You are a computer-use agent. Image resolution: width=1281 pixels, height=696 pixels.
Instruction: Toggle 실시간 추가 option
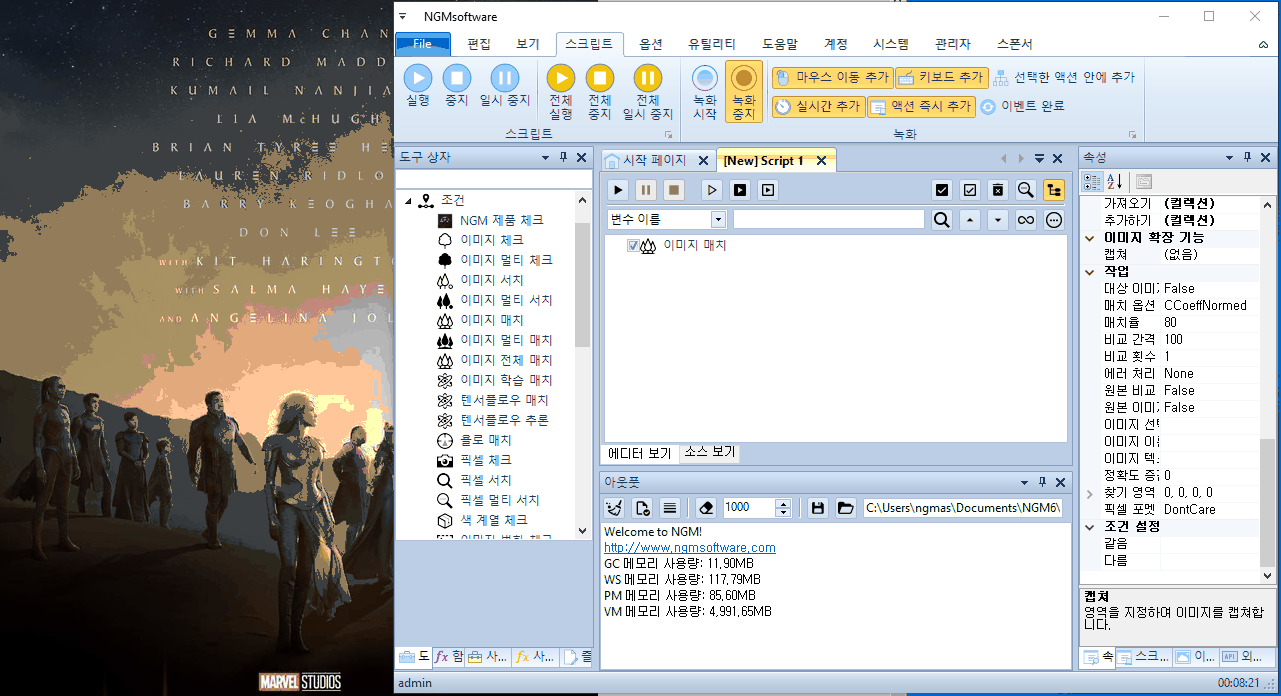pos(818,106)
